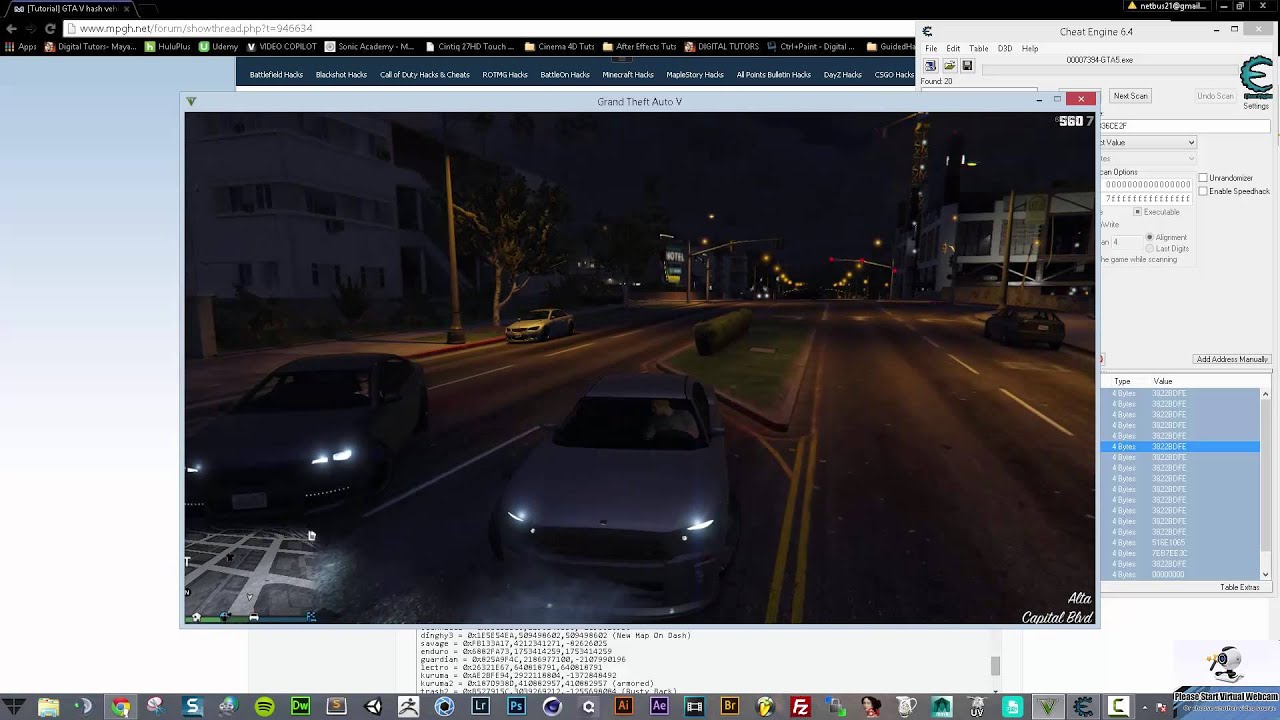The height and width of the screenshot is (720, 1280).
Task: Select the Alignment radio button
Action: 1150,237
